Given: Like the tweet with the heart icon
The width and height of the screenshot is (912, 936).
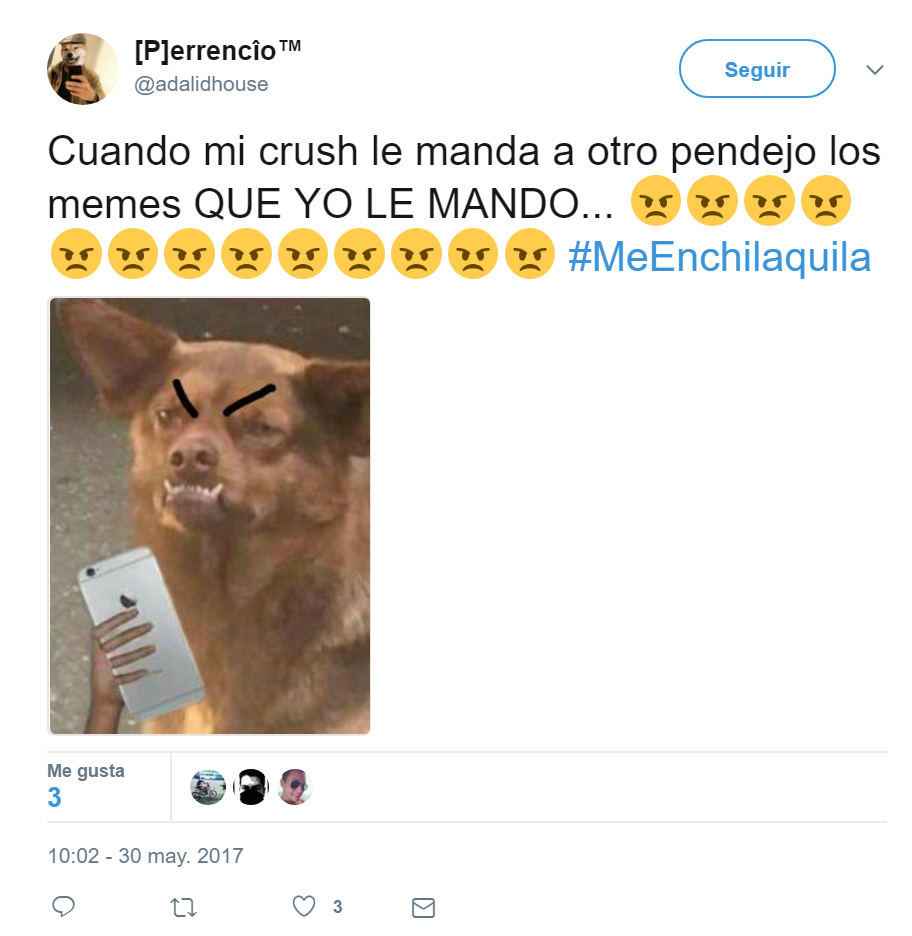Looking at the screenshot, I should coord(304,906).
